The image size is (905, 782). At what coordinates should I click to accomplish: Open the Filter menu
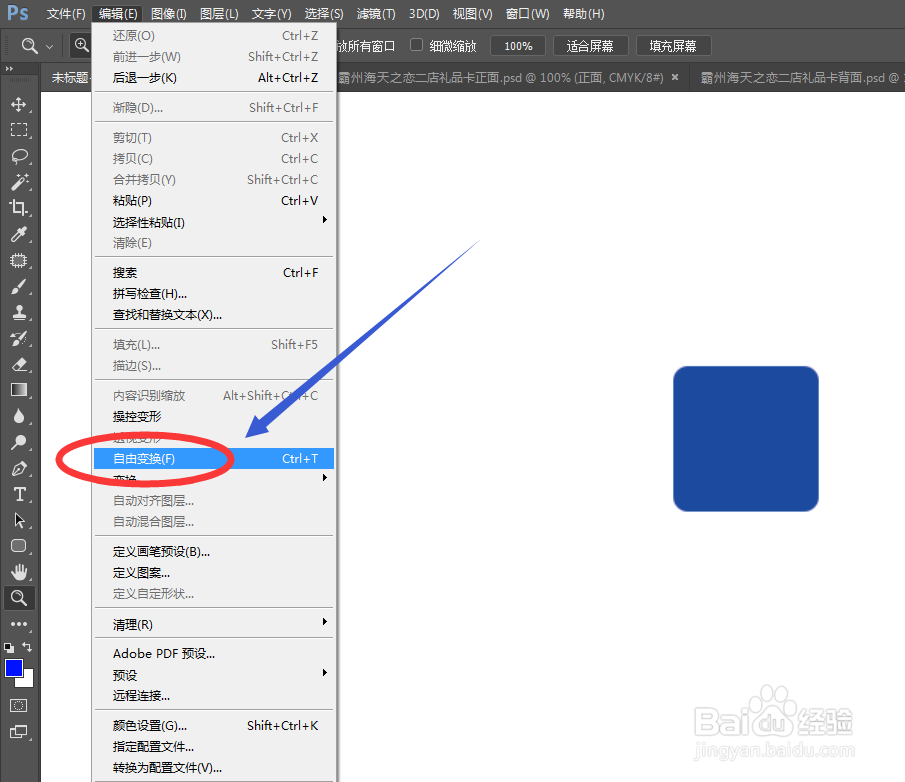[376, 14]
